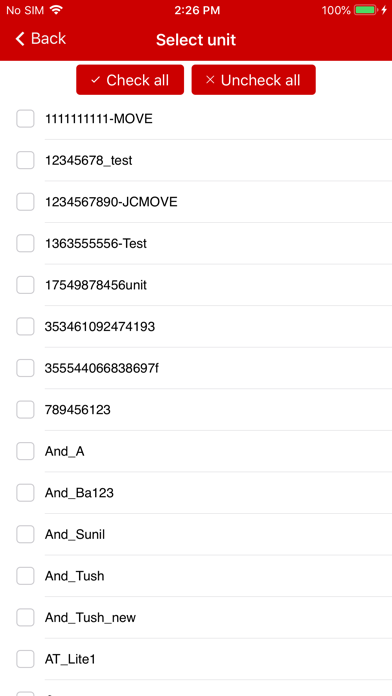
Task: Tick the 1234567890-JCMOVE checkbox
Action: 25,202
